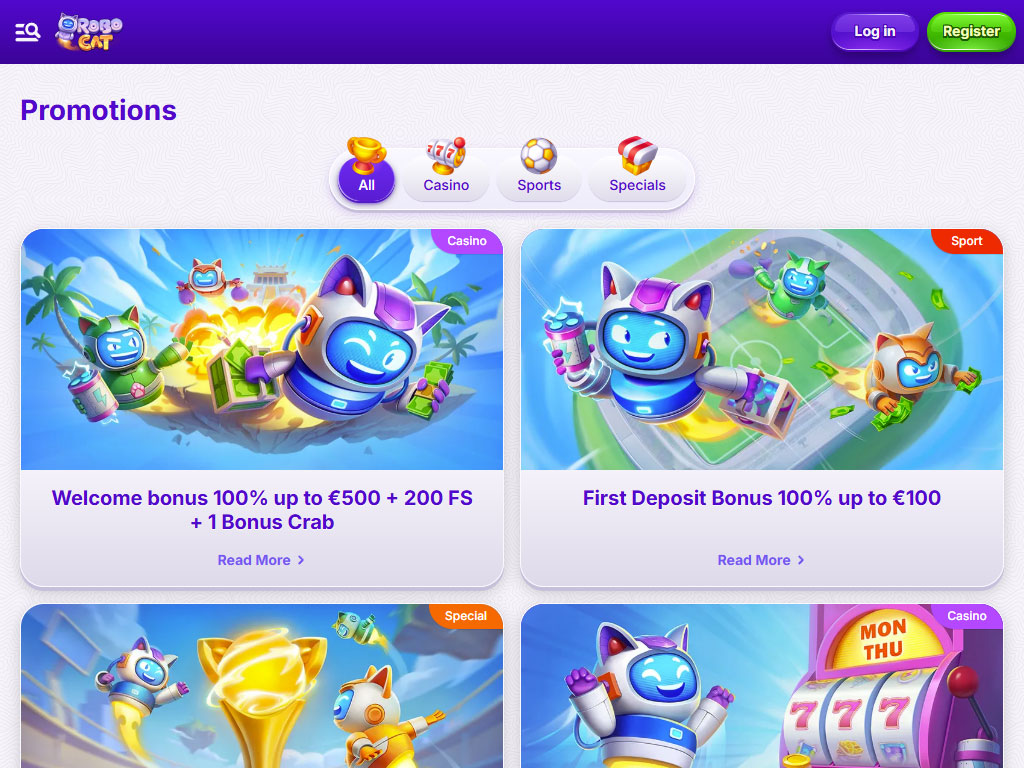Click the Robo Cat logo

click(x=89, y=31)
